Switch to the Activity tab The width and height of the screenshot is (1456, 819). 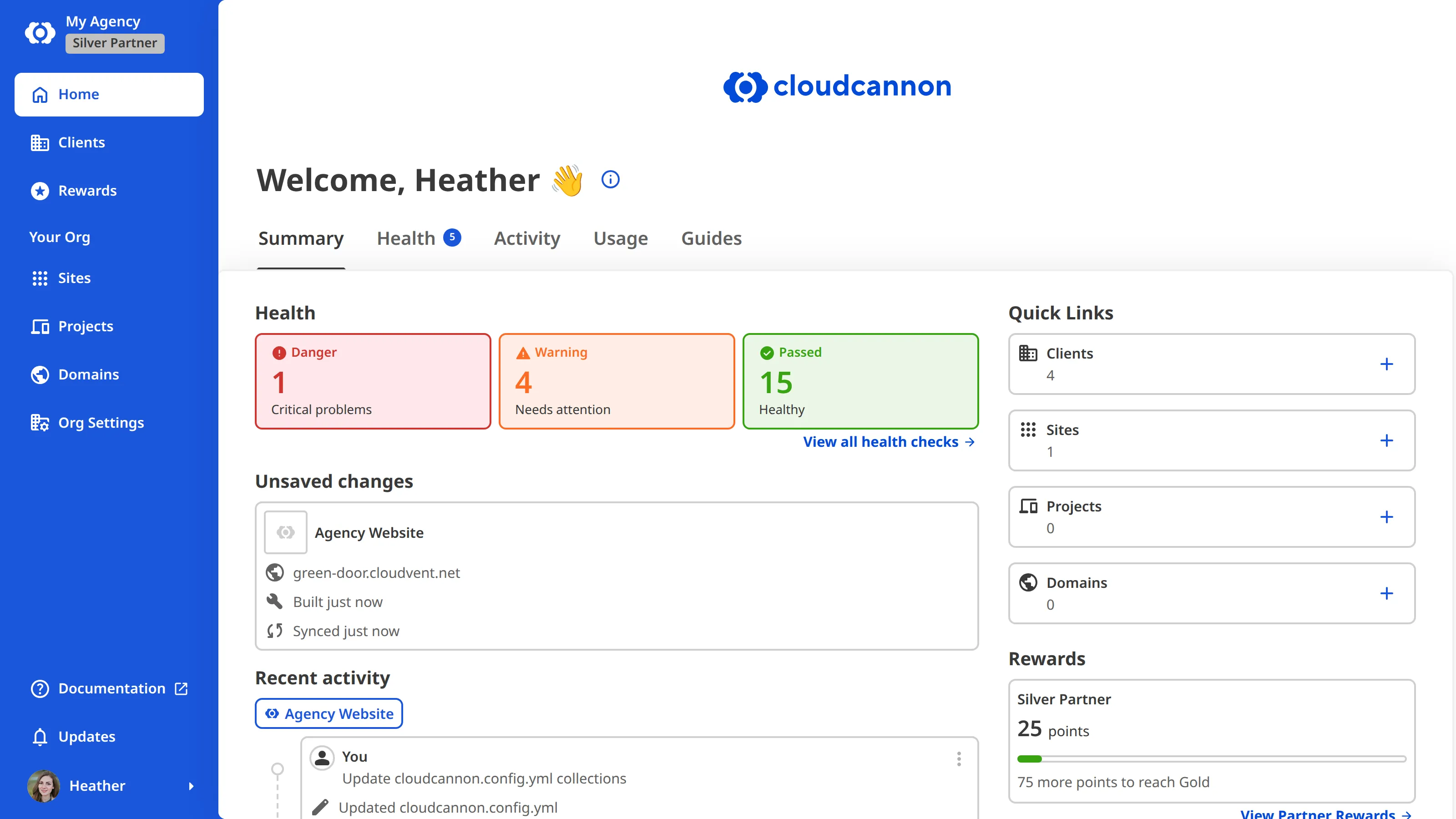tap(527, 238)
